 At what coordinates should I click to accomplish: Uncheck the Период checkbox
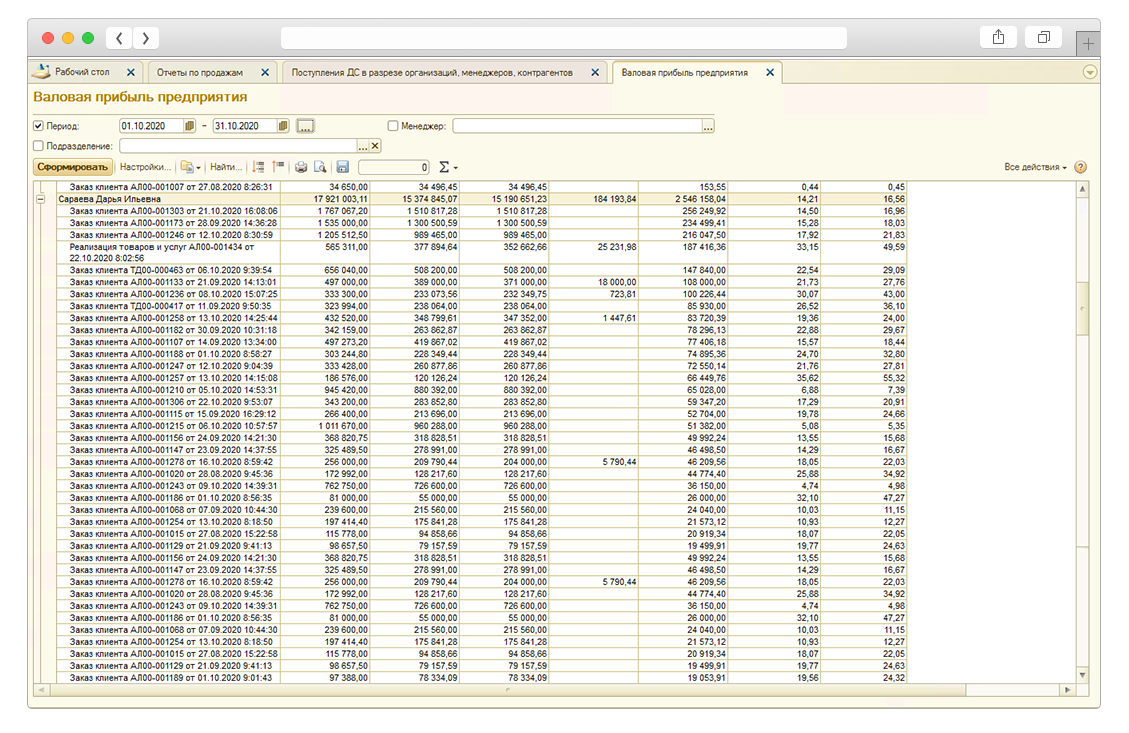[39, 126]
